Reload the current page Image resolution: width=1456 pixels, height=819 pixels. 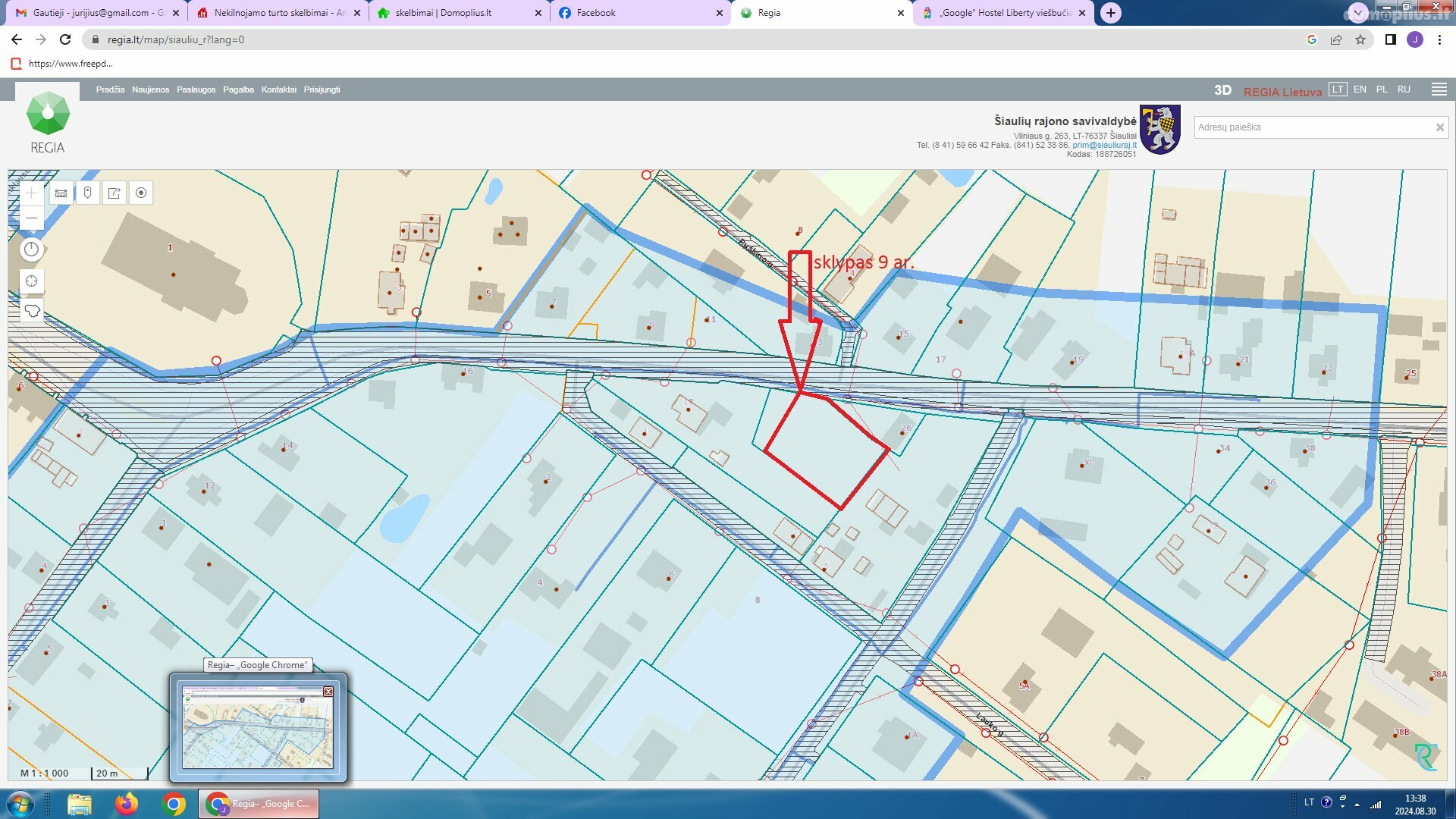pos(65,39)
